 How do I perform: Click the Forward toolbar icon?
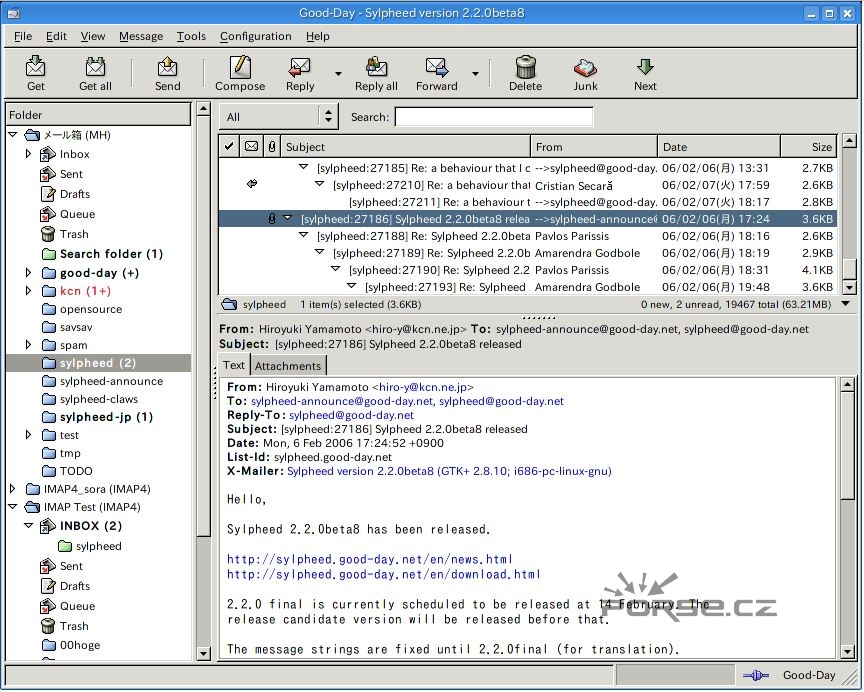[x=436, y=67]
